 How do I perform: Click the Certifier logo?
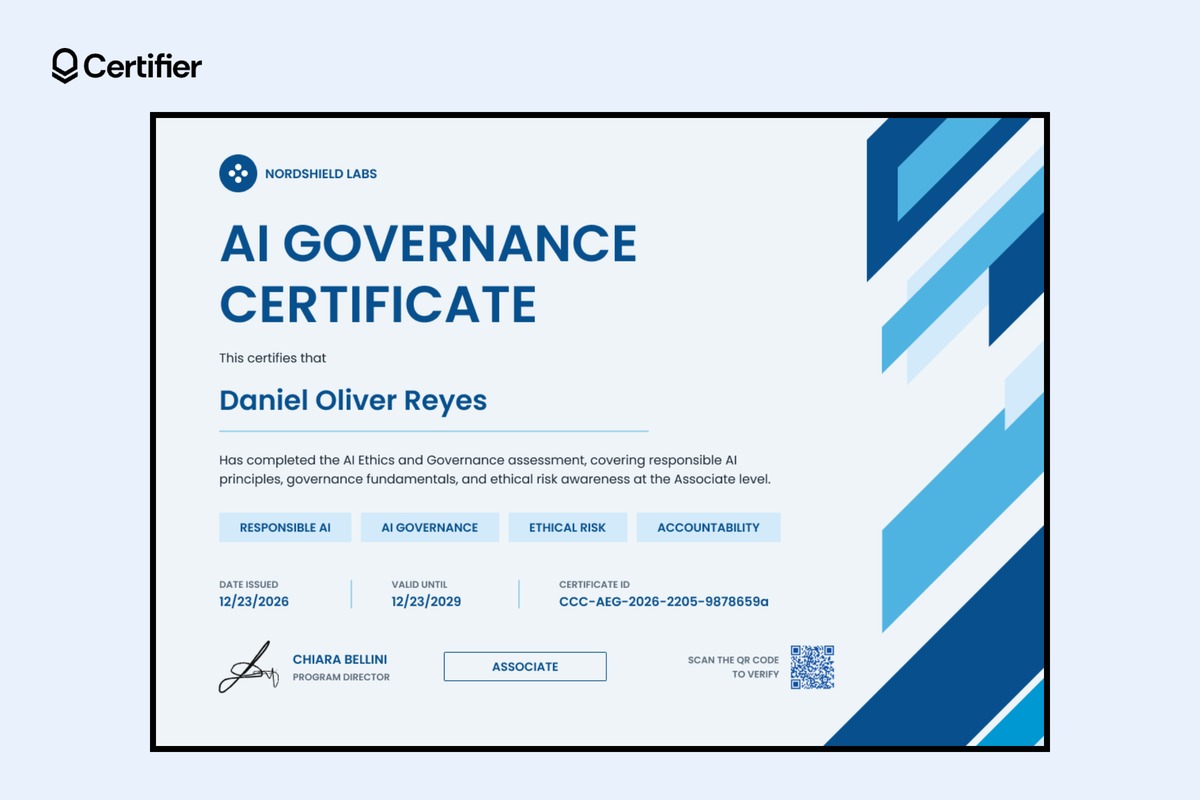click(127, 66)
